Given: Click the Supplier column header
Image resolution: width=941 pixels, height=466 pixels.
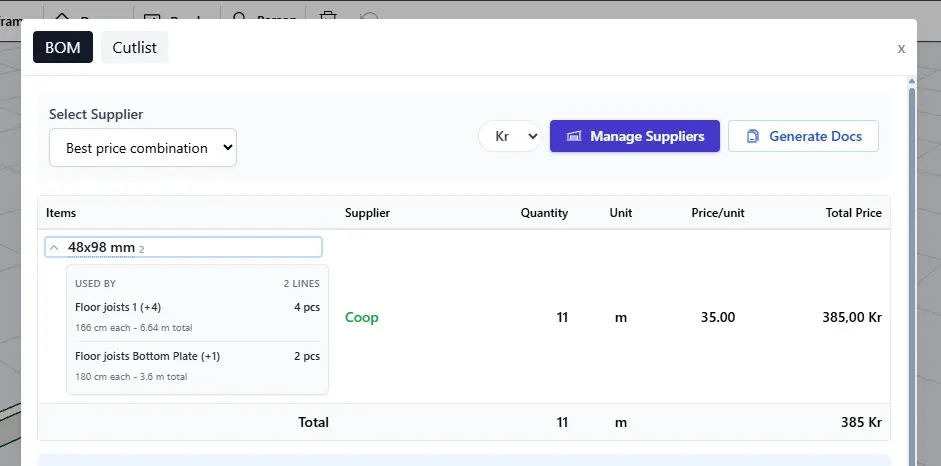Looking at the screenshot, I should coord(367,213).
